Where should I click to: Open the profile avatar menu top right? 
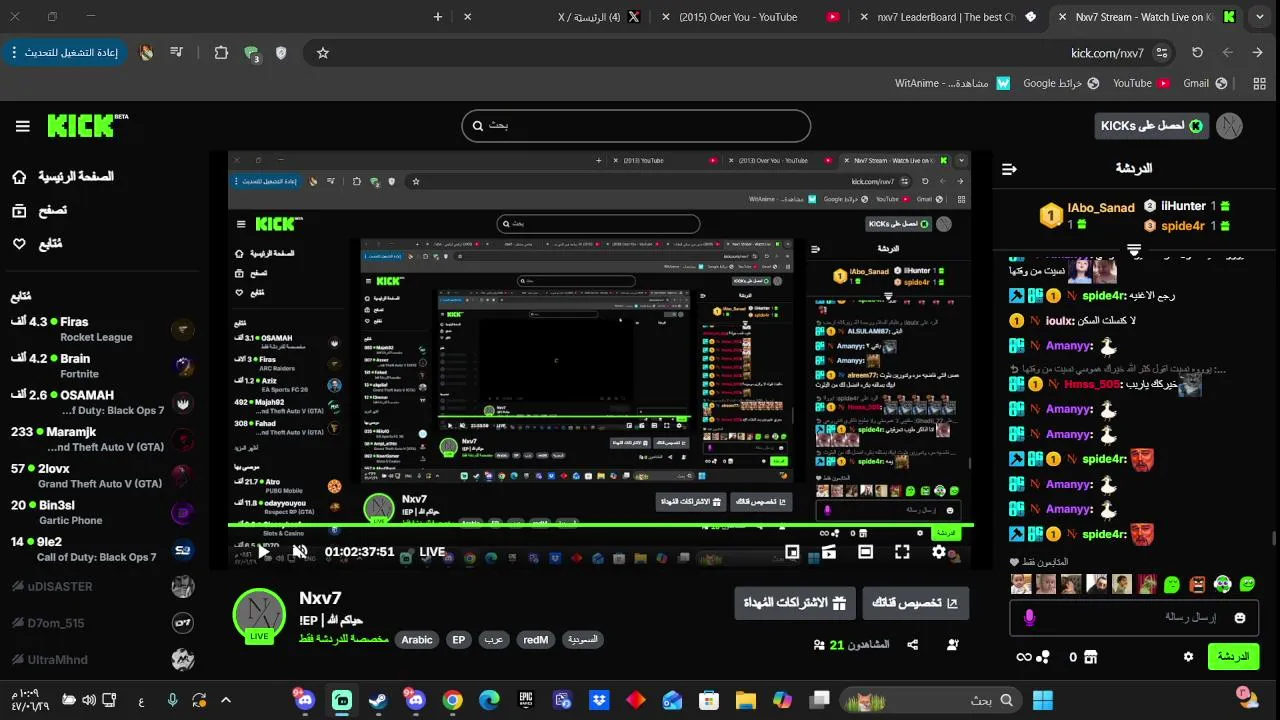(x=1229, y=126)
